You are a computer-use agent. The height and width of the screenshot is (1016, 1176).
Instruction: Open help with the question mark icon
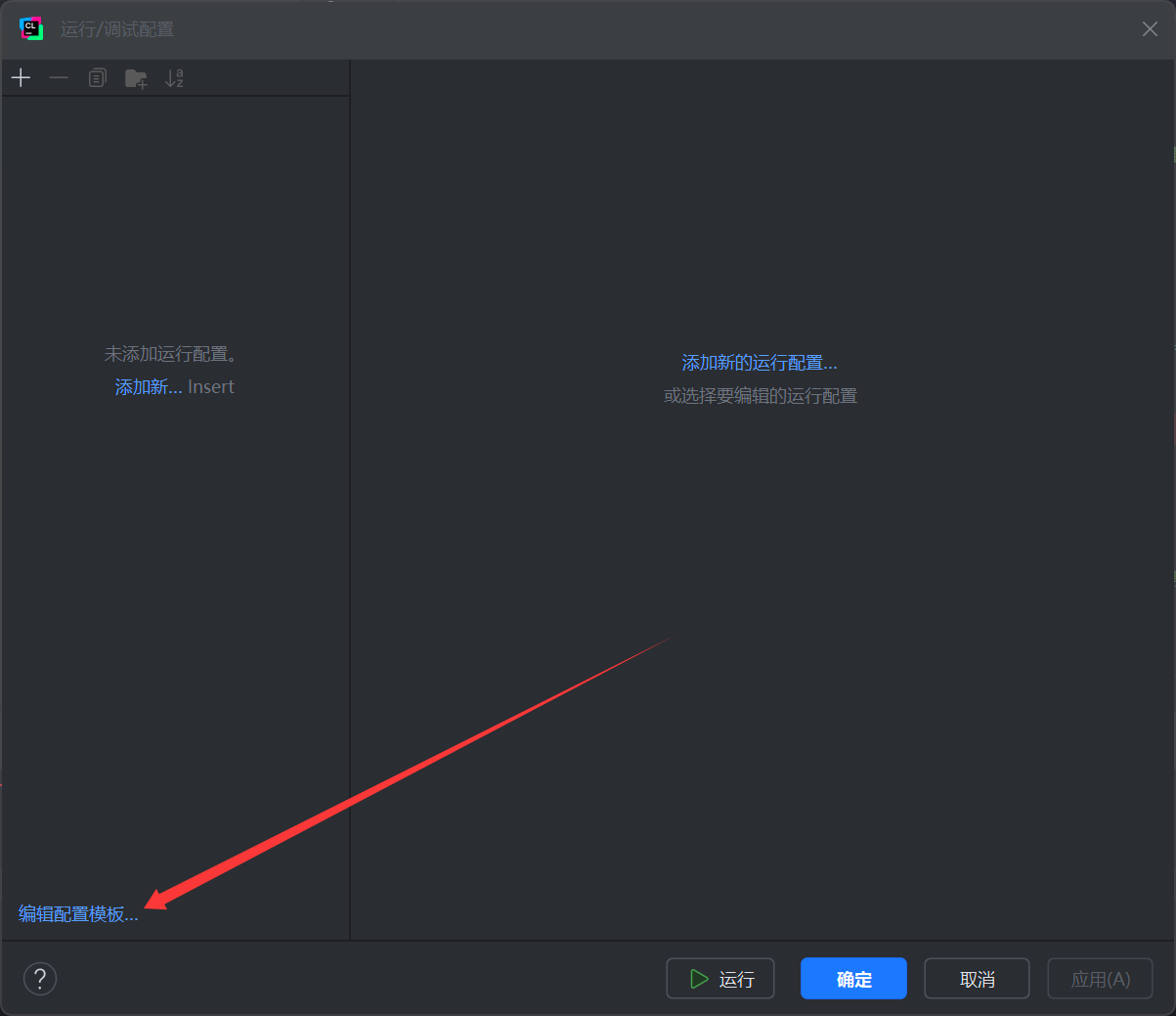coord(40,978)
